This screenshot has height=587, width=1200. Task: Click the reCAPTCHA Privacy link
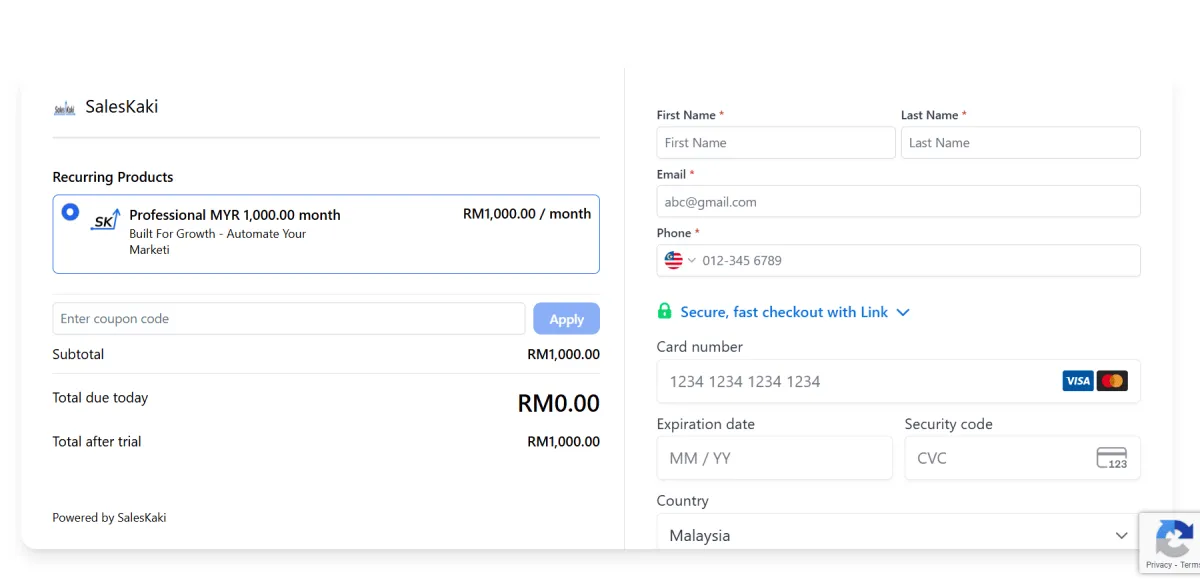(1159, 565)
